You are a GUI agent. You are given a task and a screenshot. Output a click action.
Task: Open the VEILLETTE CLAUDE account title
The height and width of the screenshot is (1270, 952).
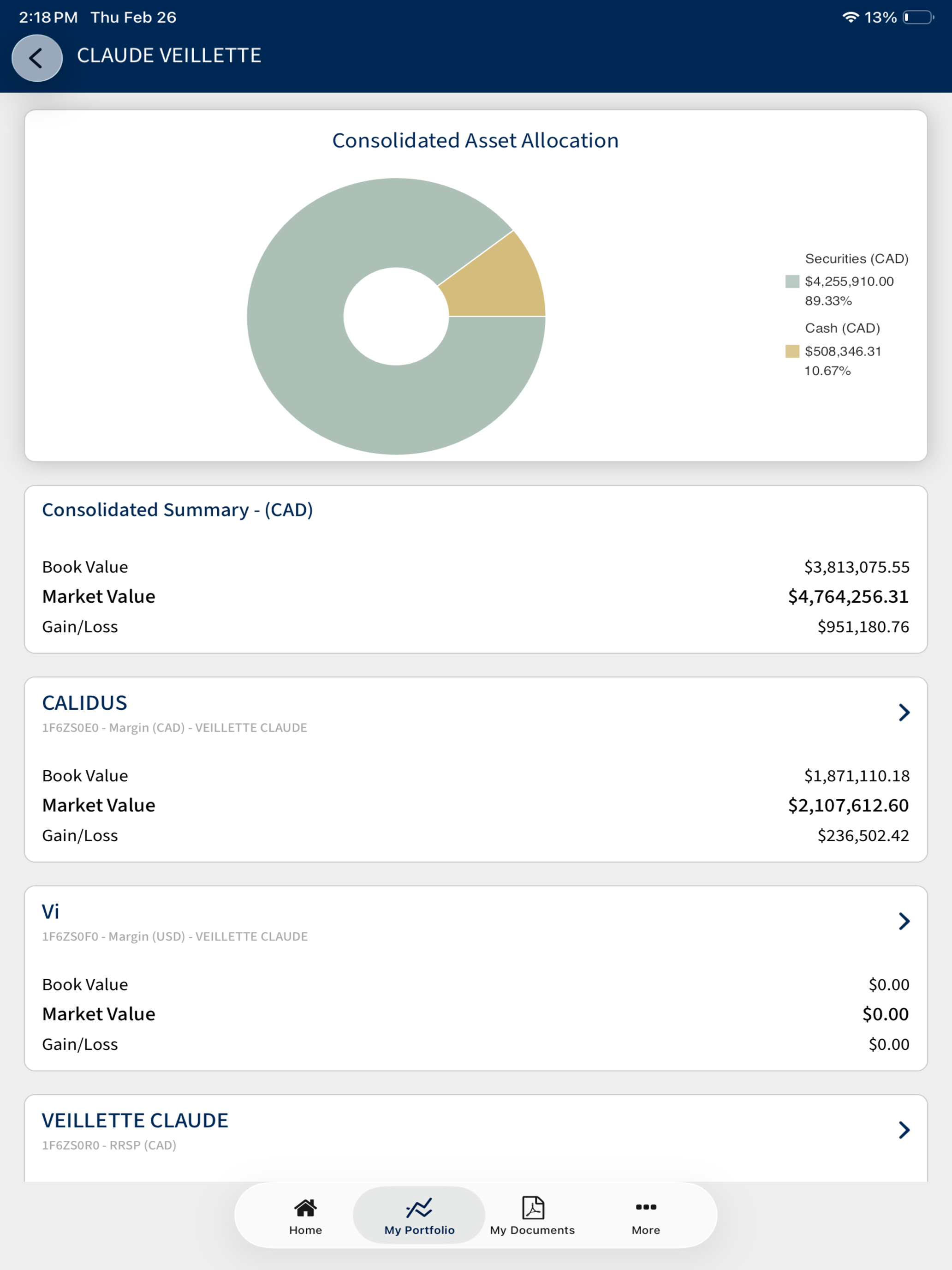click(x=135, y=1120)
